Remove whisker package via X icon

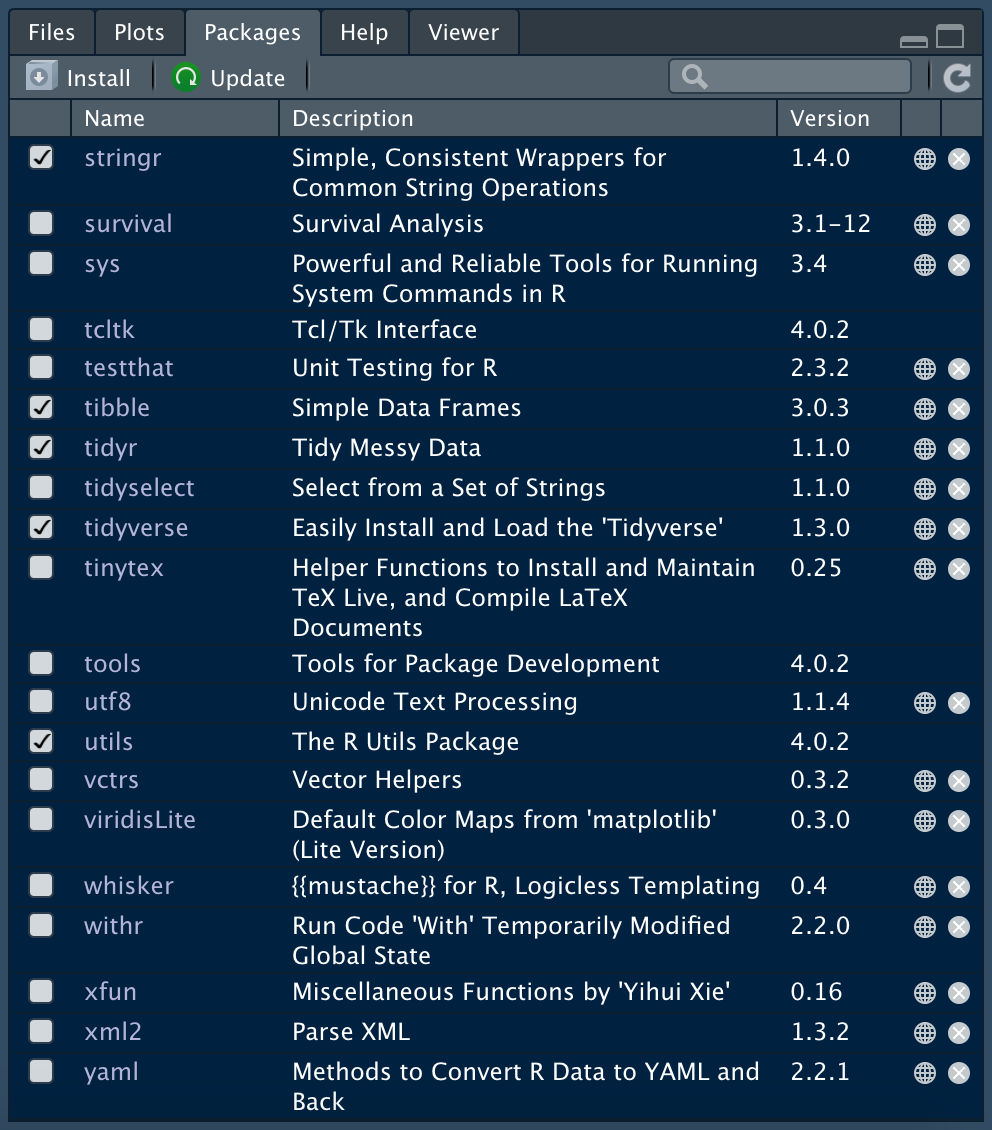[x=959, y=887]
